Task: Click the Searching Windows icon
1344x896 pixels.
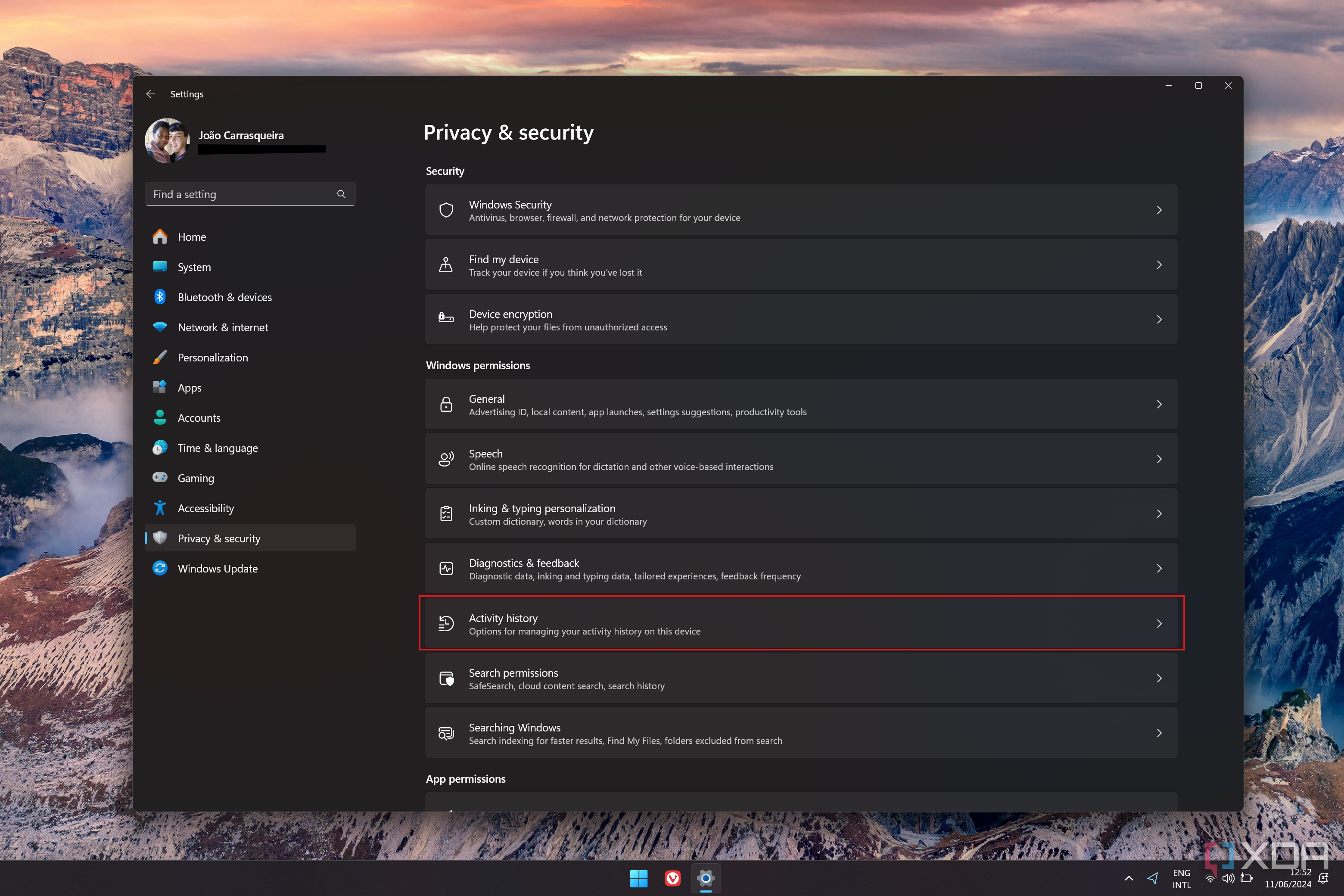Action: [x=446, y=733]
